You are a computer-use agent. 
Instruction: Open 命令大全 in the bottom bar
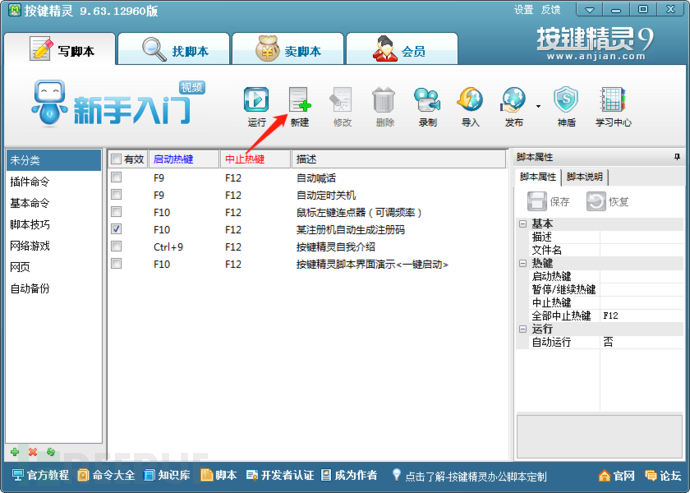[106, 475]
